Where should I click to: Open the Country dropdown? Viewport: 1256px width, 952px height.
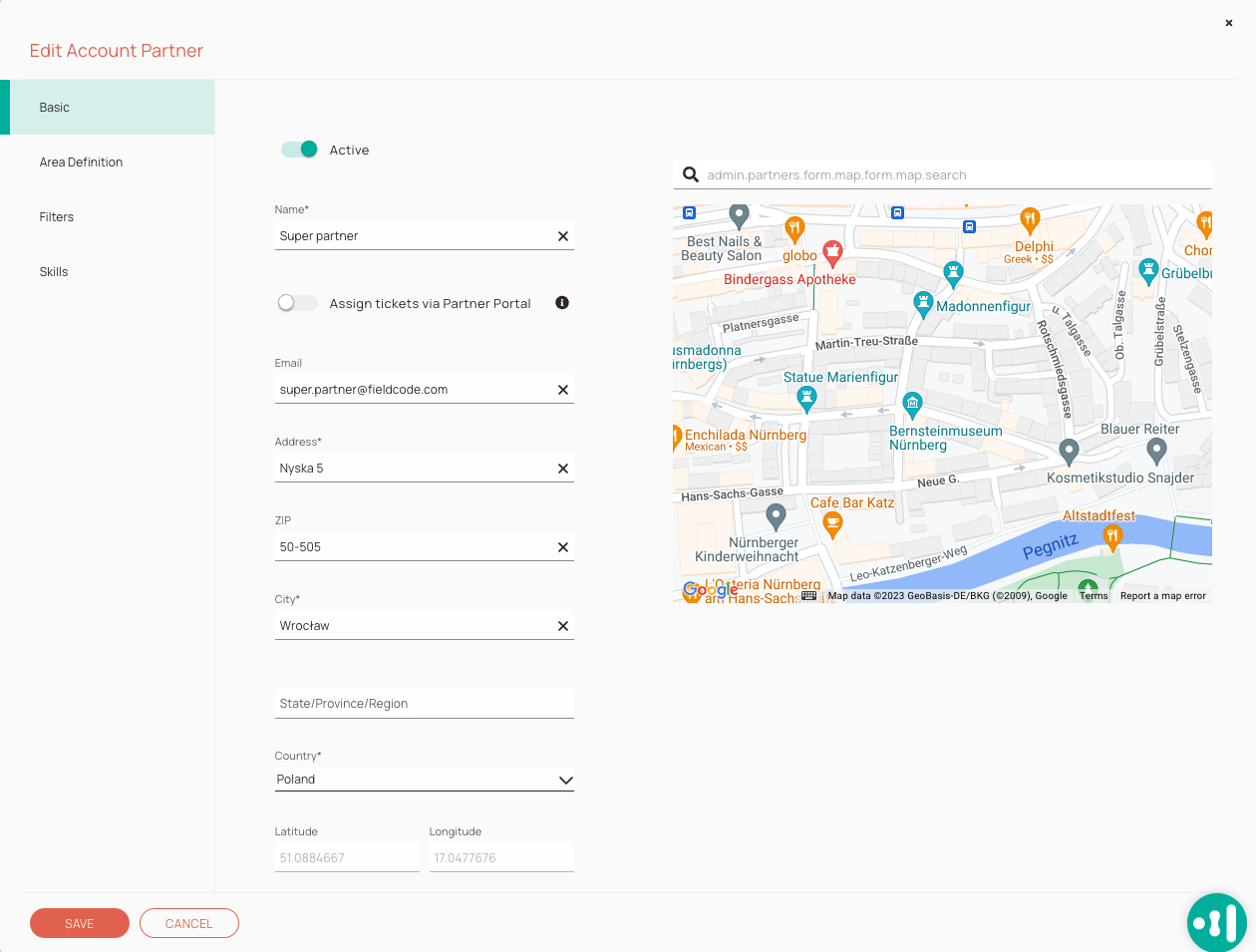point(566,781)
